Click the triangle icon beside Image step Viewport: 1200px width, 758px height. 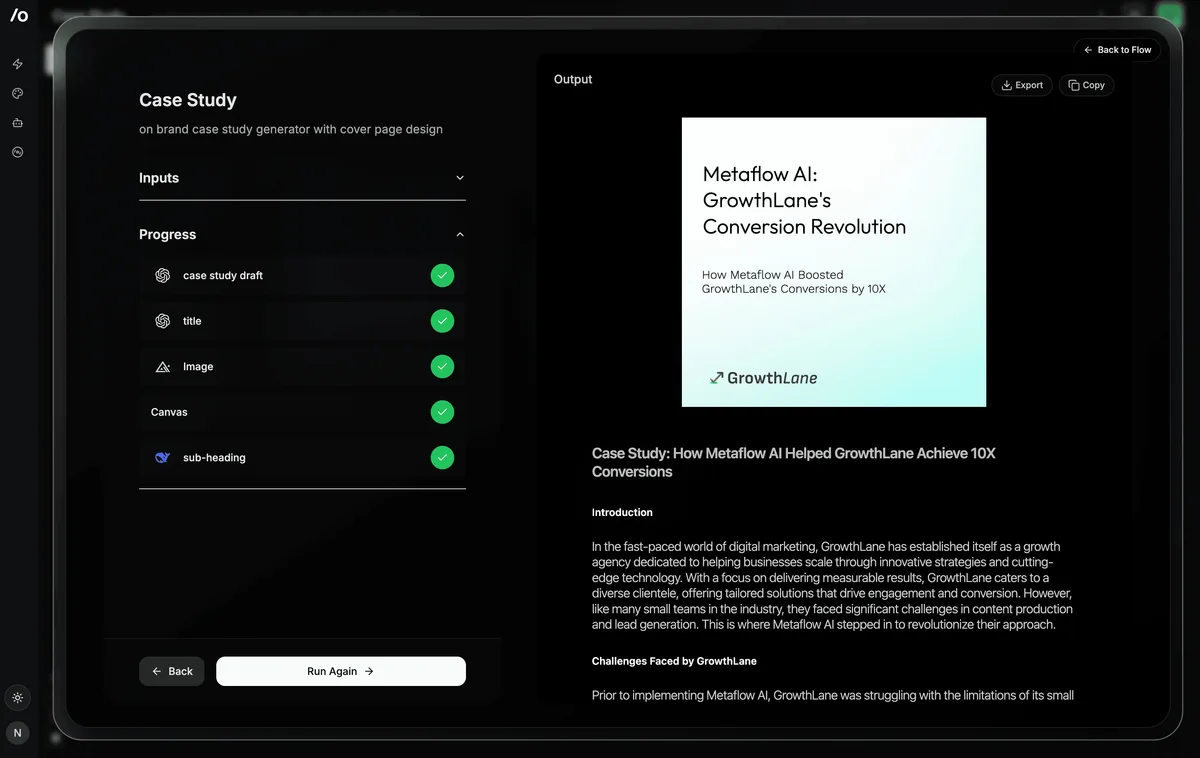(x=162, y=367)
